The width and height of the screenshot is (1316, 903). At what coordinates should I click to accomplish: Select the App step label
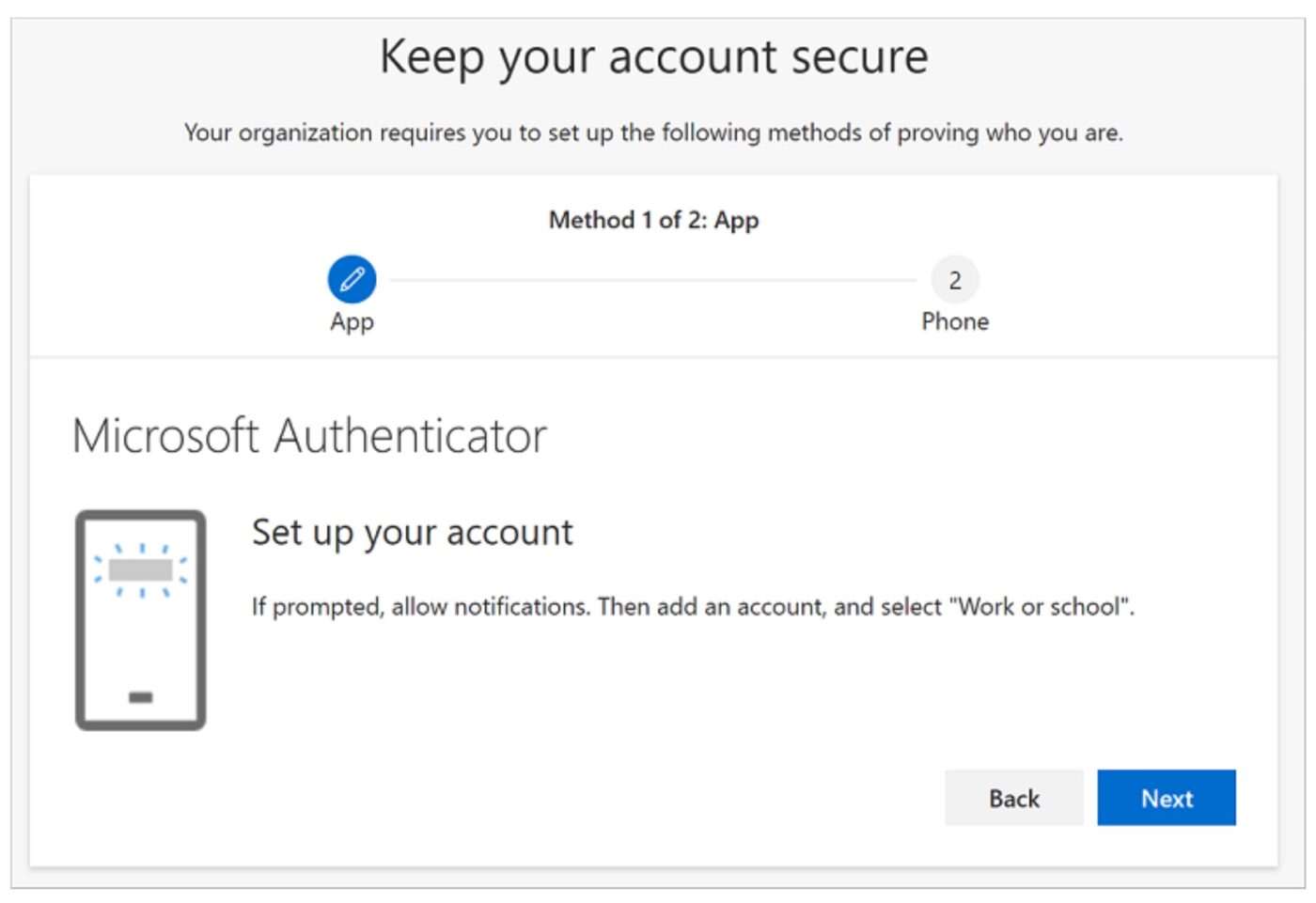[x=351, y=321]
